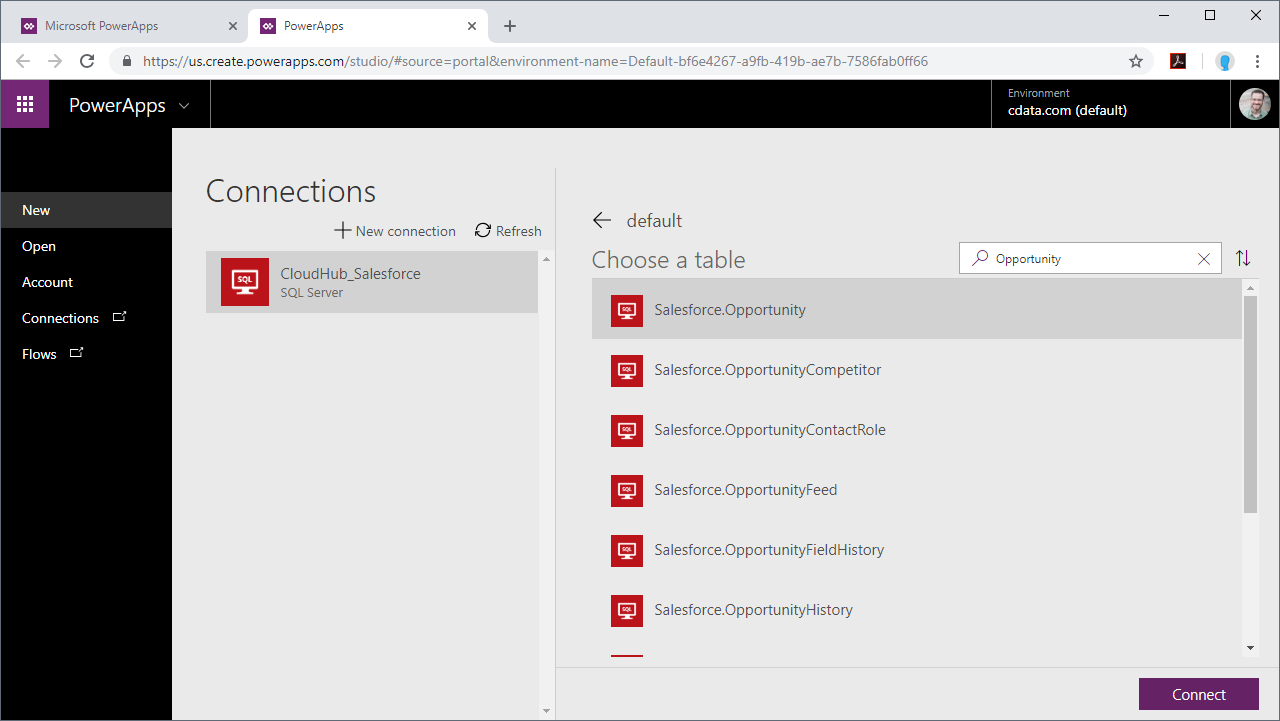Open a new browser tab
1280x721 pixels.
click(510, 26)
